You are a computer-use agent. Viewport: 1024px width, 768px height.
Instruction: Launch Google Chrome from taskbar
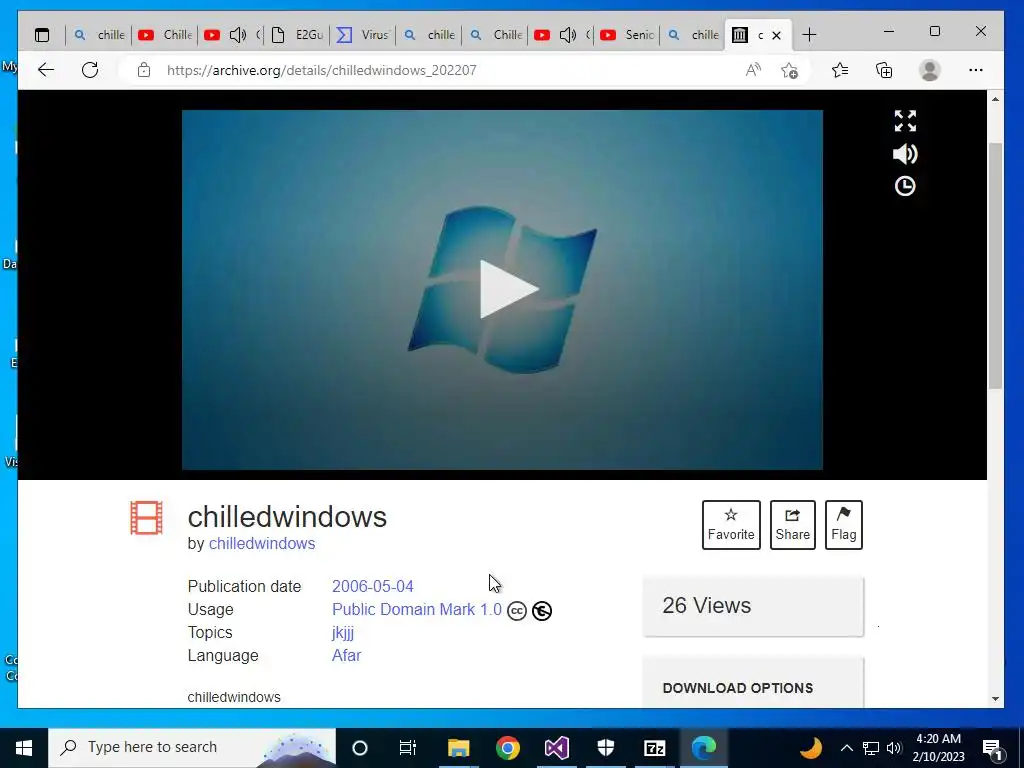(507, 748)
